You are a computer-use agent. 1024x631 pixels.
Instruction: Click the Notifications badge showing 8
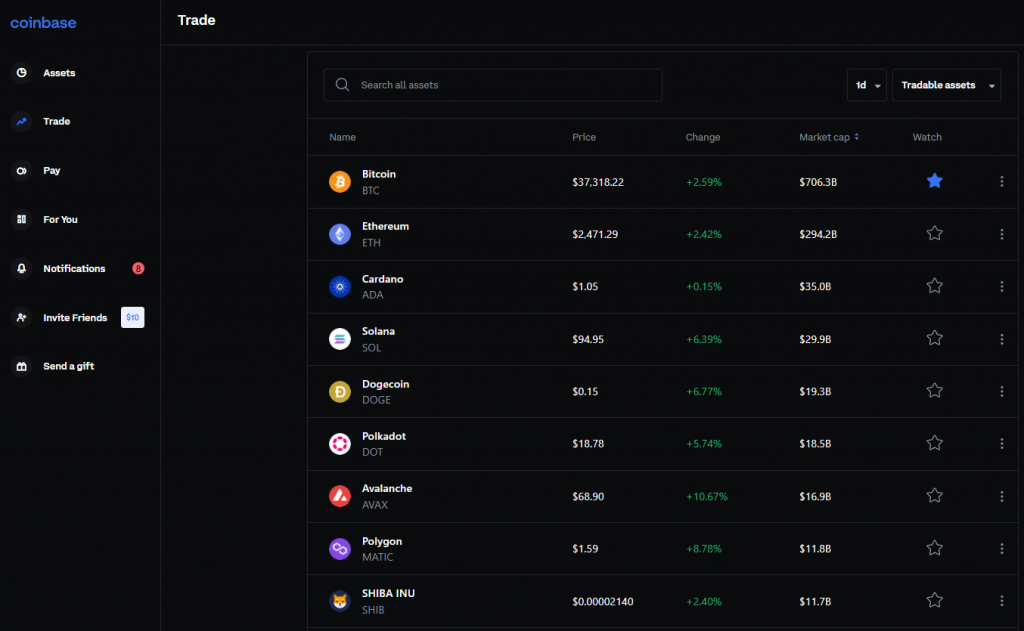(138, 268)
